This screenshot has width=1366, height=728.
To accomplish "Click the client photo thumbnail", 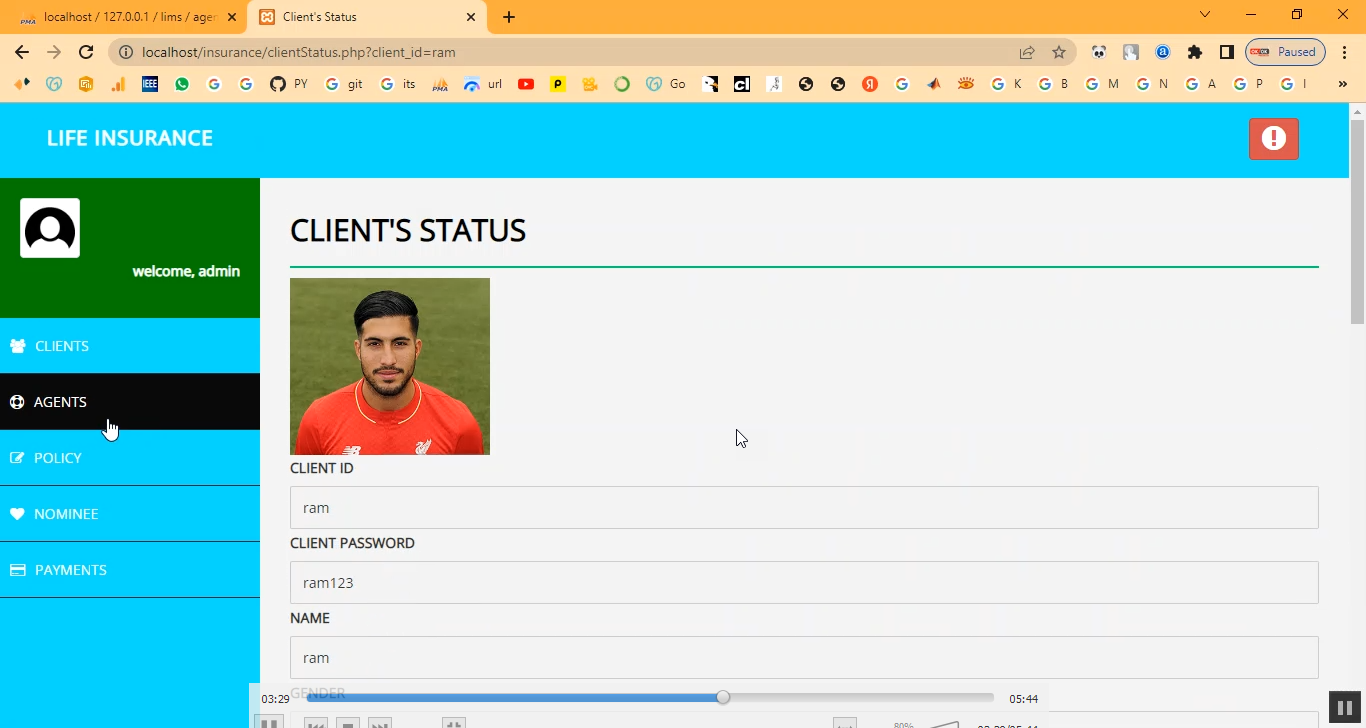I will coord(390,366).
